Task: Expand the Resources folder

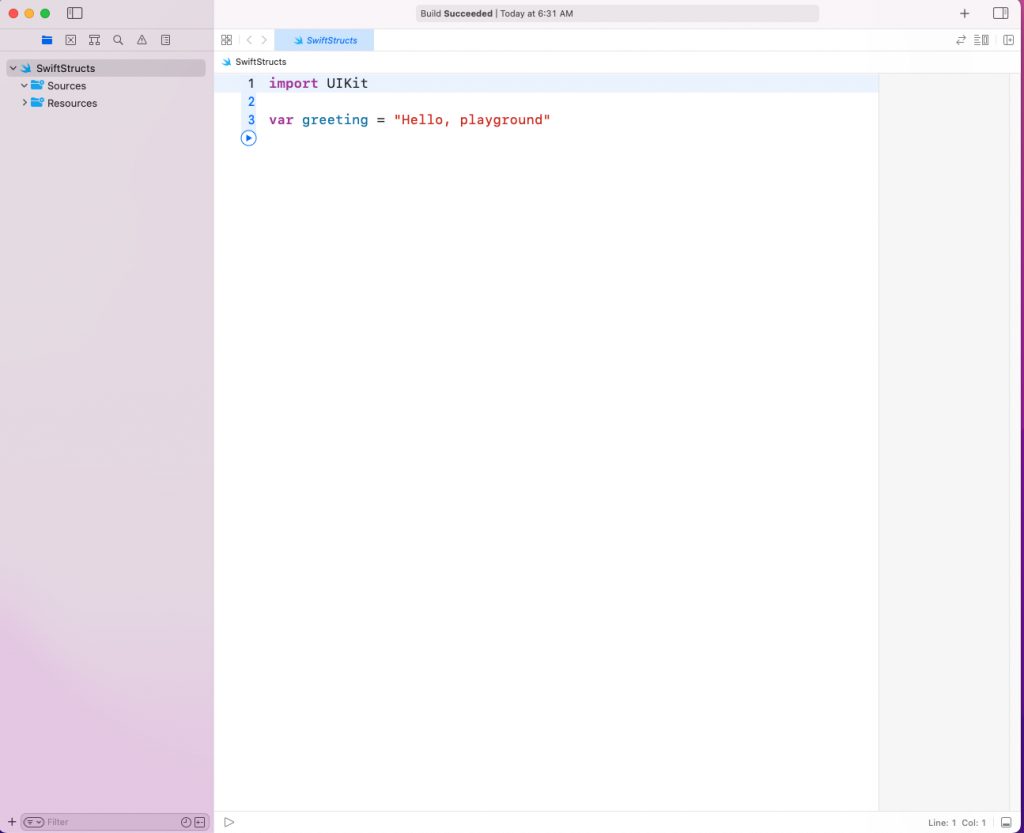Action: [24, 102]
